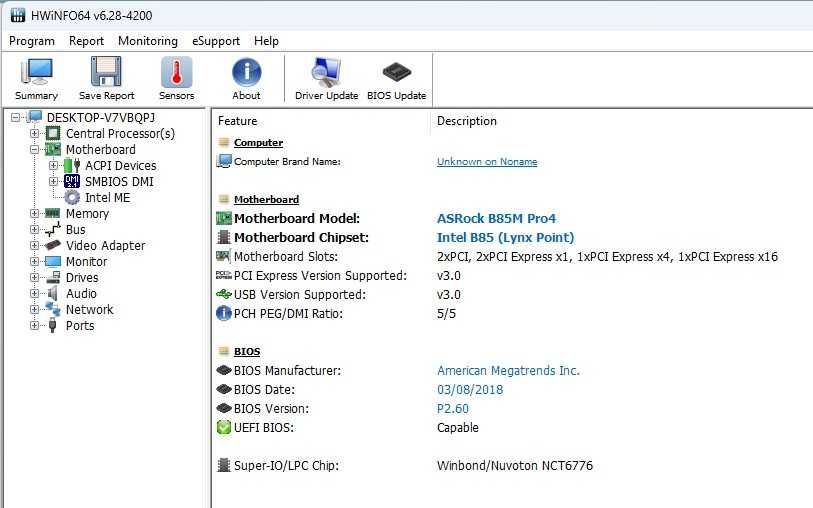Click the 'Motherboard Slots:' row label
Image resolution: width=813 pixels, height=508 pixels.
(x=286, y=257)
